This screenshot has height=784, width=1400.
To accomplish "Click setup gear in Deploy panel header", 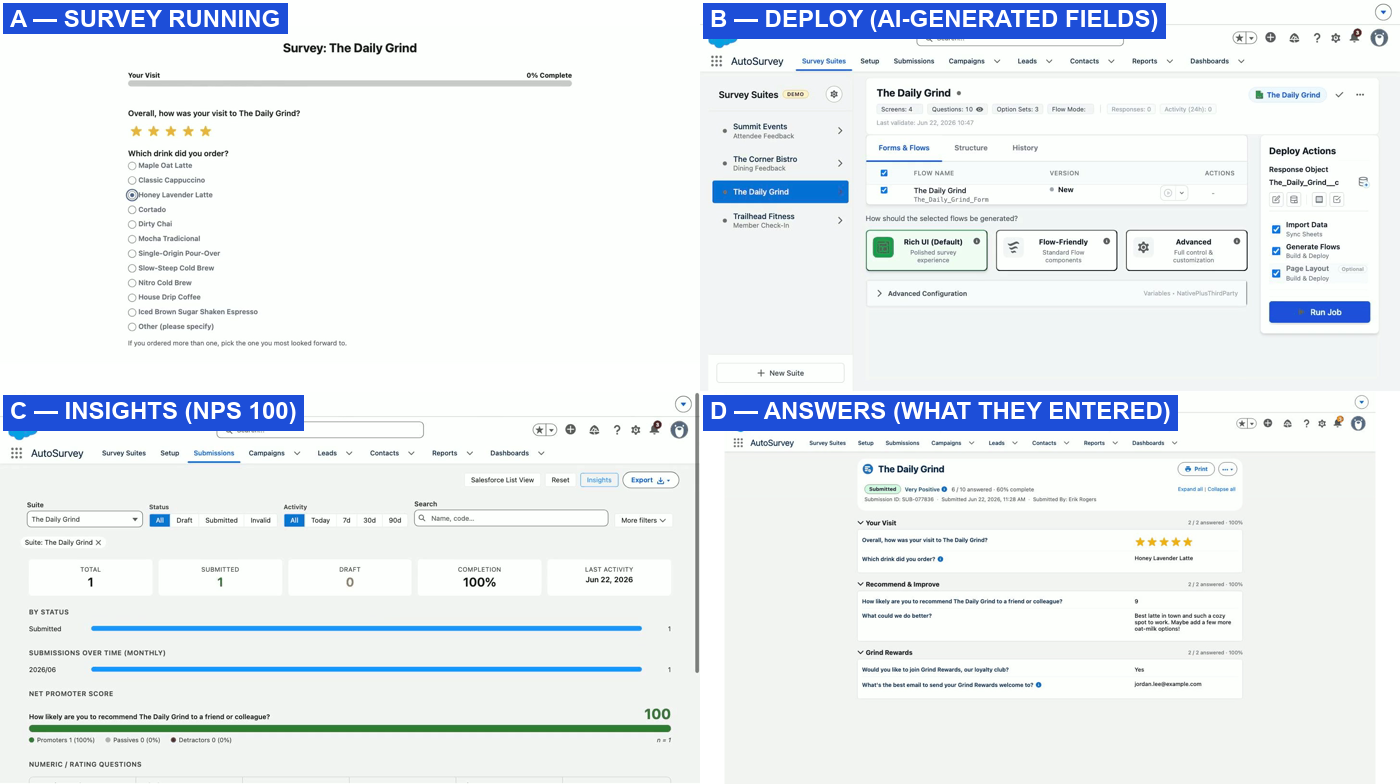I will point(1335,38).
